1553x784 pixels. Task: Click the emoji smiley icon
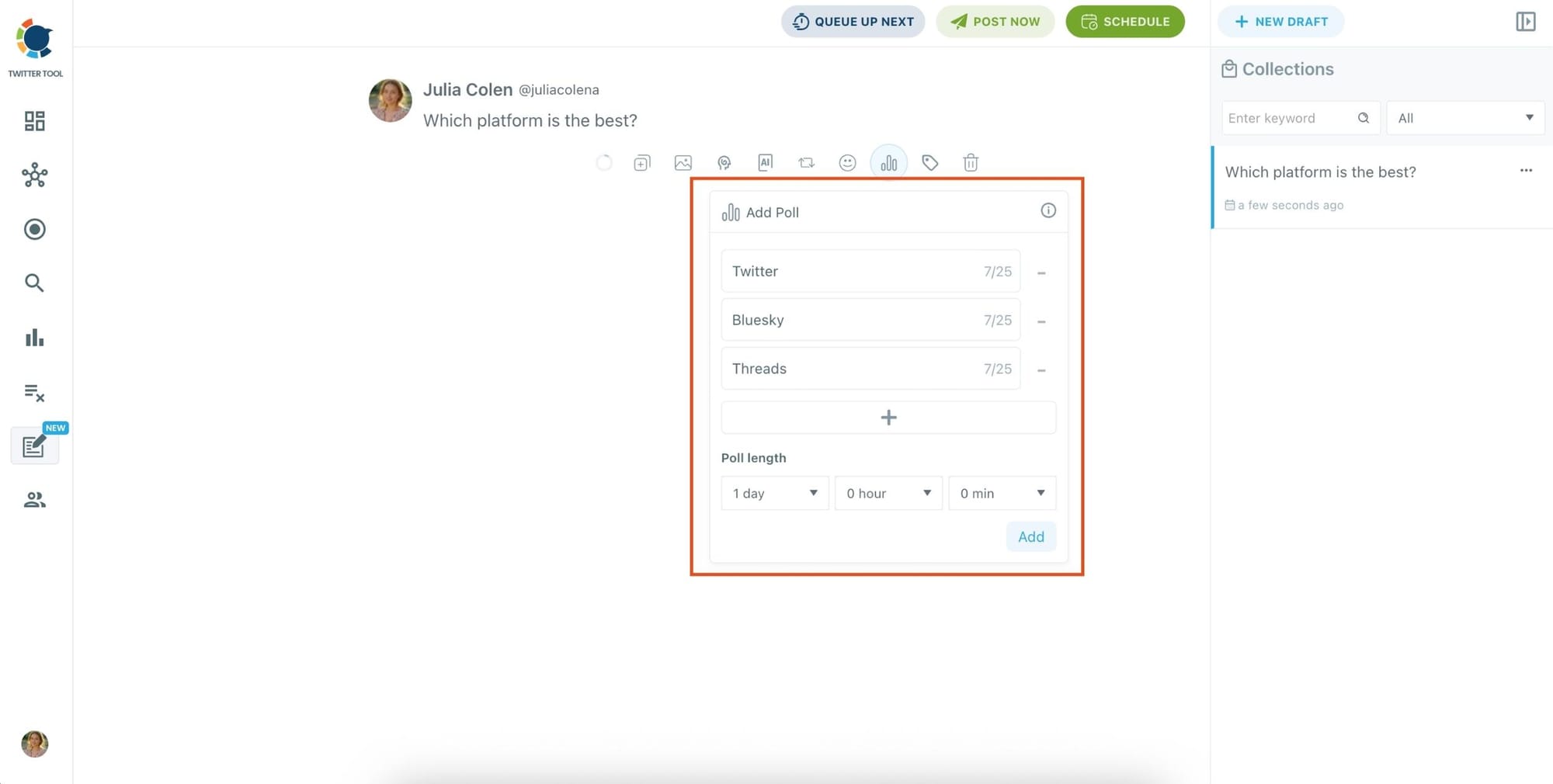tap(848, 163)
